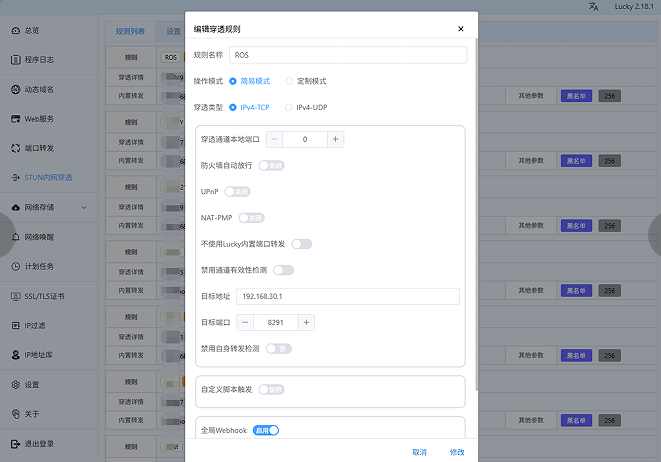Click the 计划任务 scheduled tasks icon

15,267
